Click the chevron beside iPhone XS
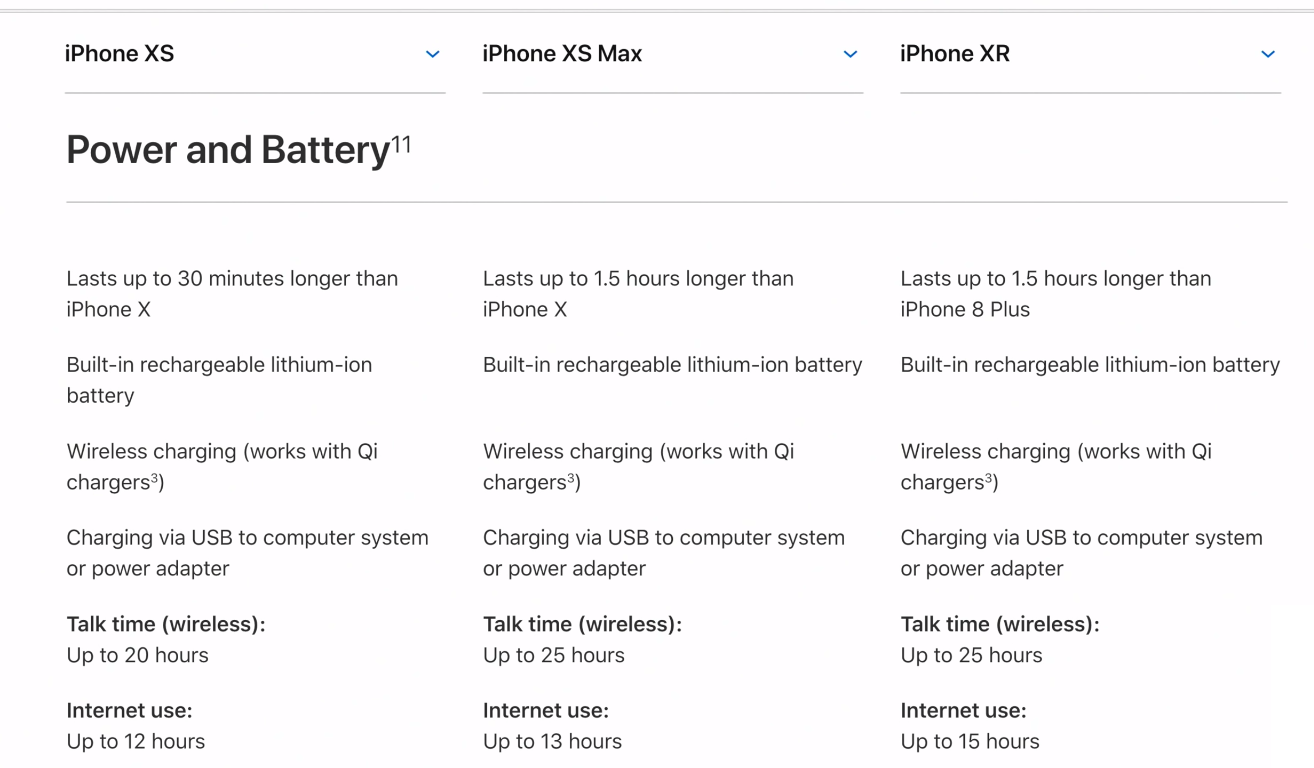The width and height of the screenshot is (1314, 768). (x=432, y=54)
